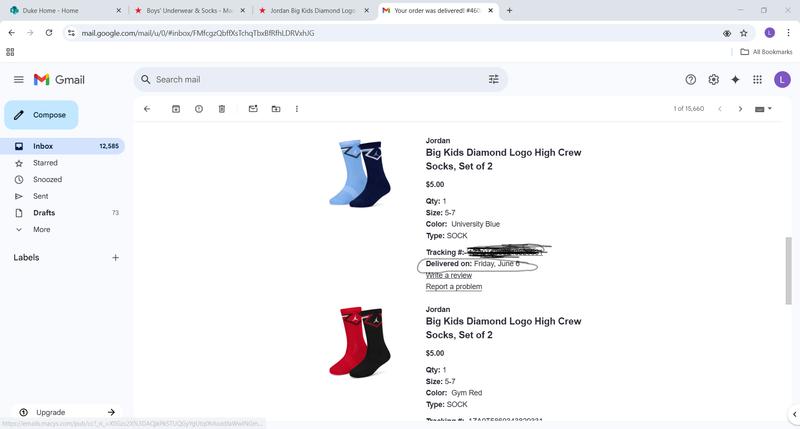Open tracking protection eye icon

(x=727, y=33)
